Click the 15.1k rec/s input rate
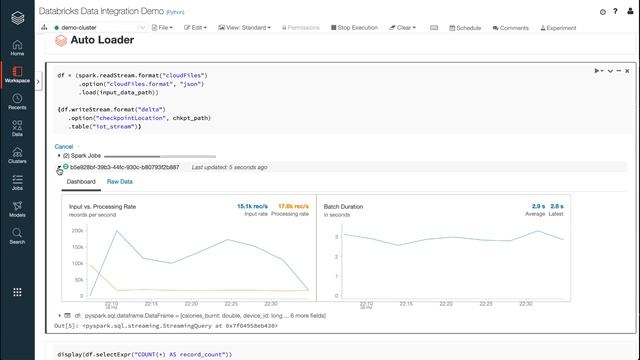Image resolution: width=640 pixels, height=360 pixels. pos(252,206)
